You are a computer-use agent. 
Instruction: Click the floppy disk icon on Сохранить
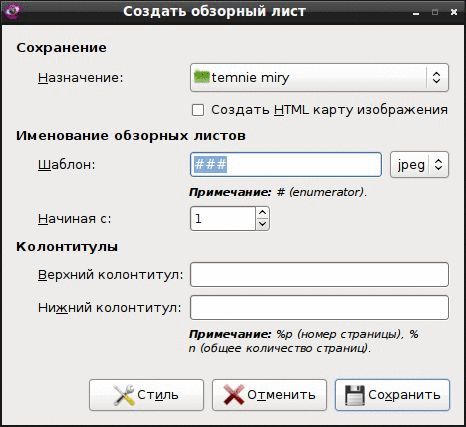[x=355, y=395]
